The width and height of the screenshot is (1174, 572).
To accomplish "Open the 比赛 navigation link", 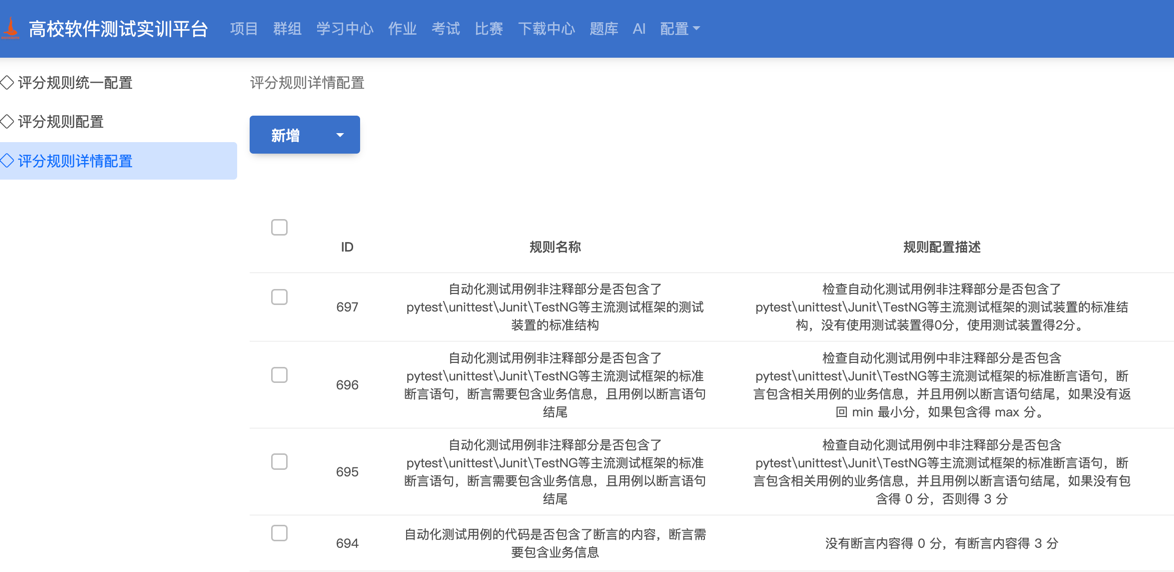I will 489,29.
